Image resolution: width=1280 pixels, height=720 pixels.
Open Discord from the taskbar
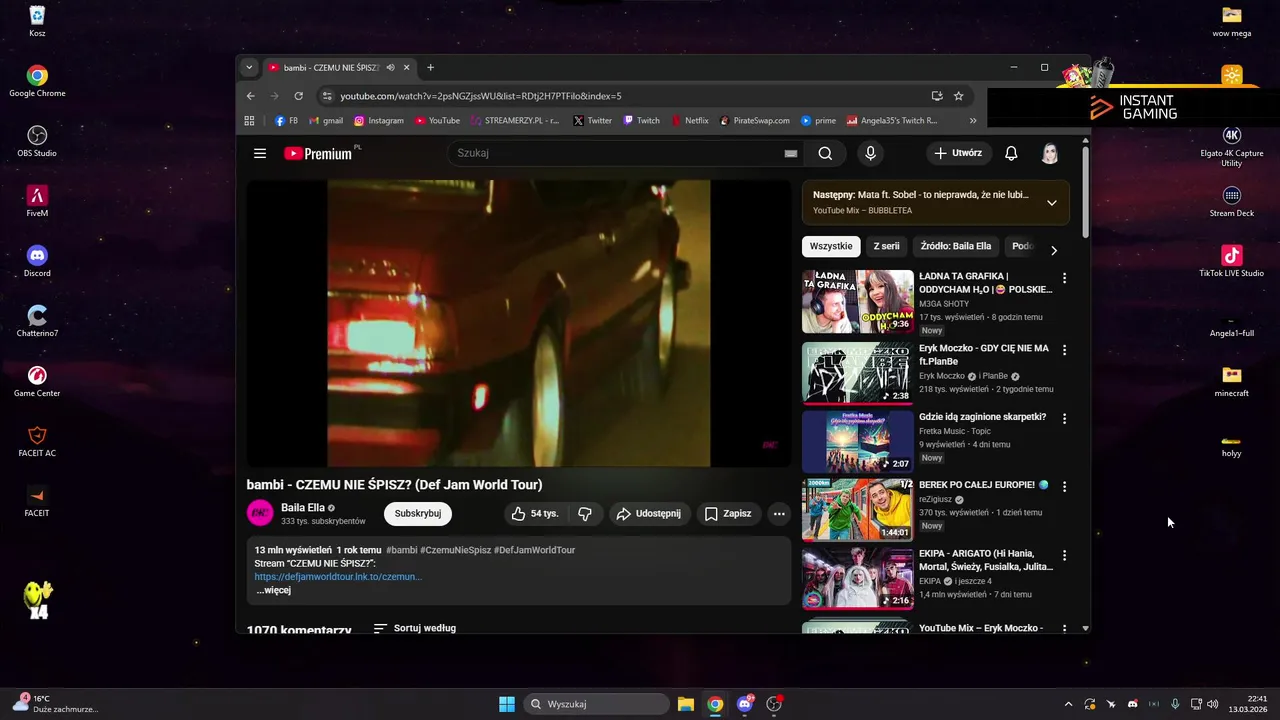point(745,704)
